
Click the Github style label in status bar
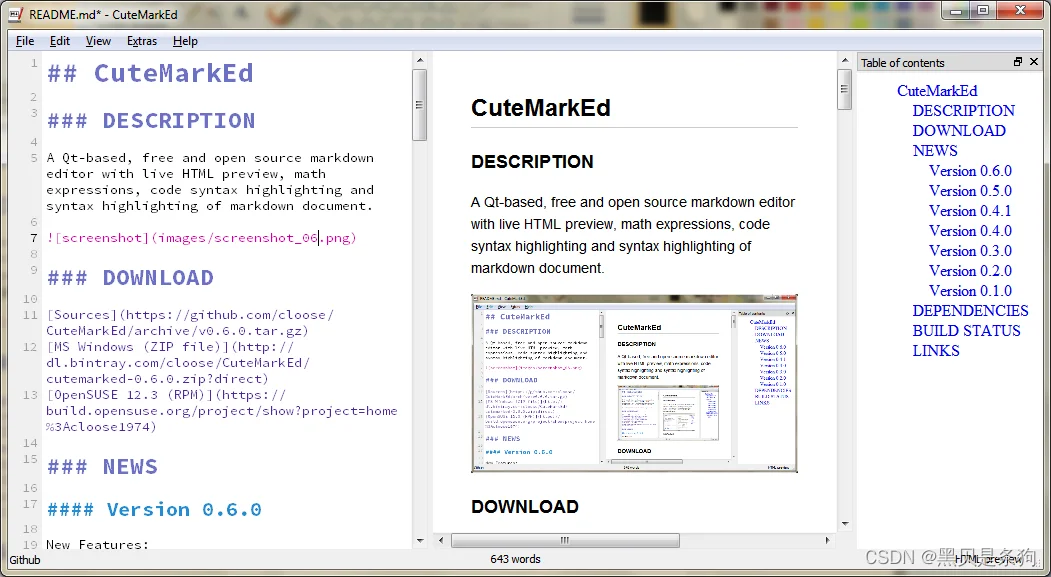[x=25, y=560]
